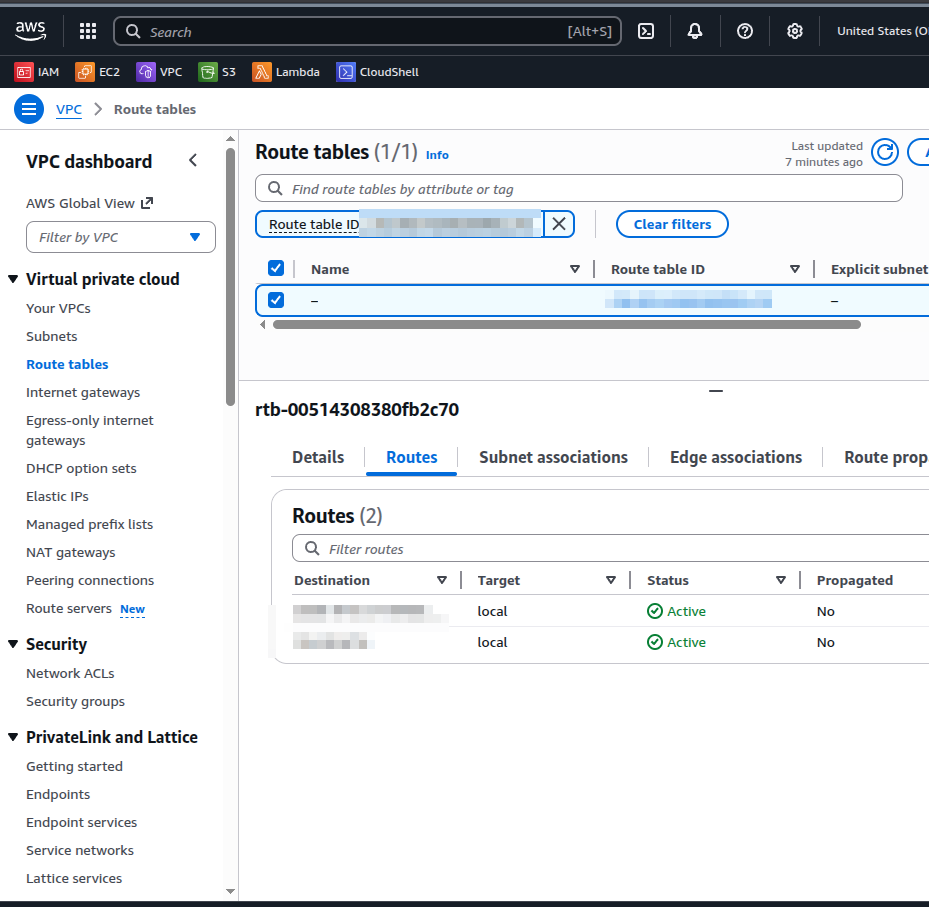Remove the Route table ID filter

(x=559, y=224)
